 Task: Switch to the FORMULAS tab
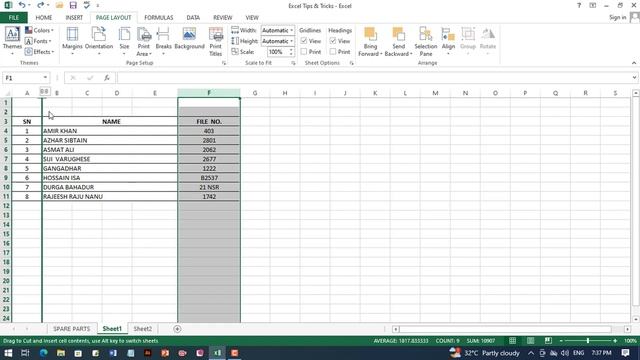click(x=159, y=18)
